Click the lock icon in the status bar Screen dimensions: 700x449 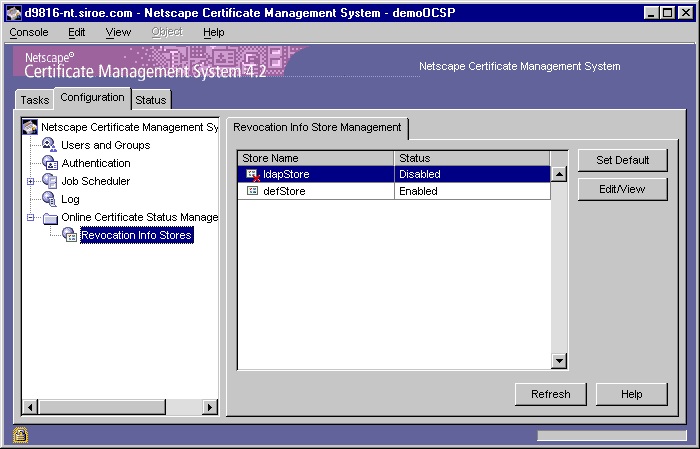(x=20, y=435)
